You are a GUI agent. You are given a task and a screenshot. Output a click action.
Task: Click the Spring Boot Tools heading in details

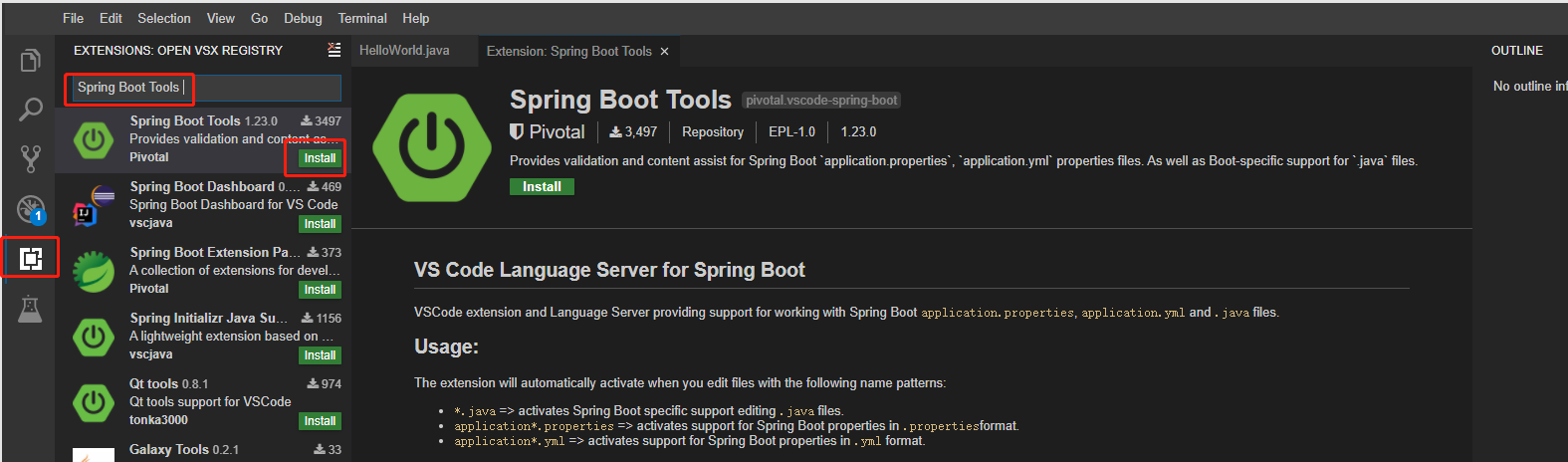coord(620,100)
